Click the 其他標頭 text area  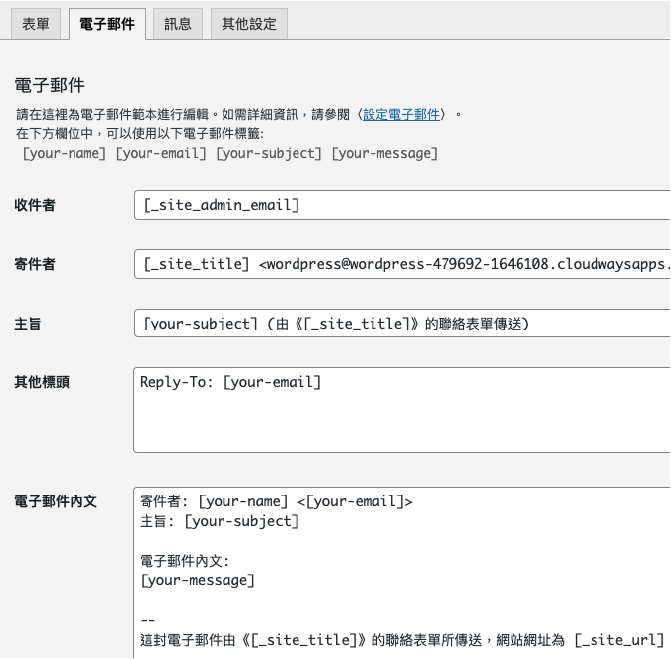[x=400, y=410]
